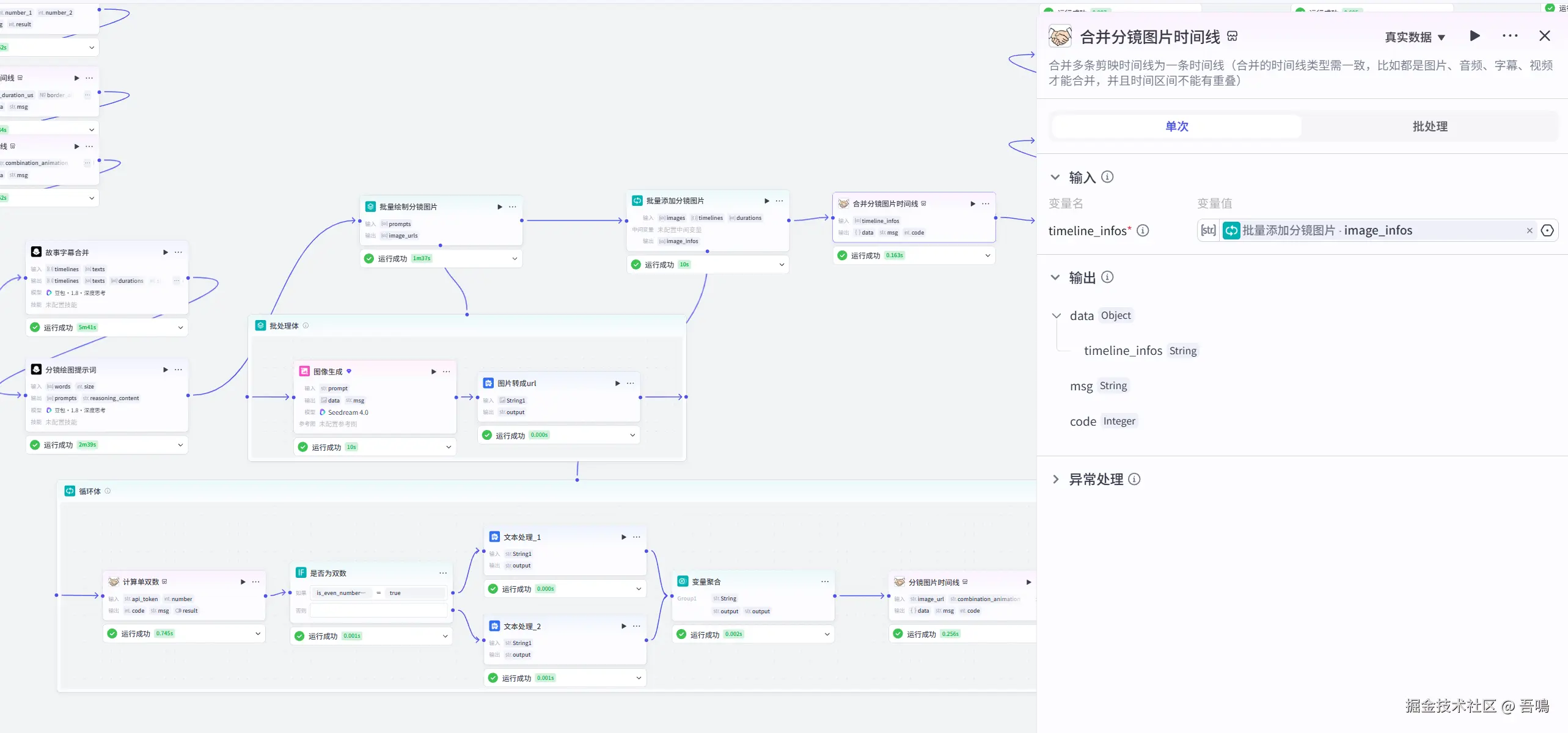Switch to the 批处理 tab
The height and width of the screenshot is (733, 1568).
1429,126
